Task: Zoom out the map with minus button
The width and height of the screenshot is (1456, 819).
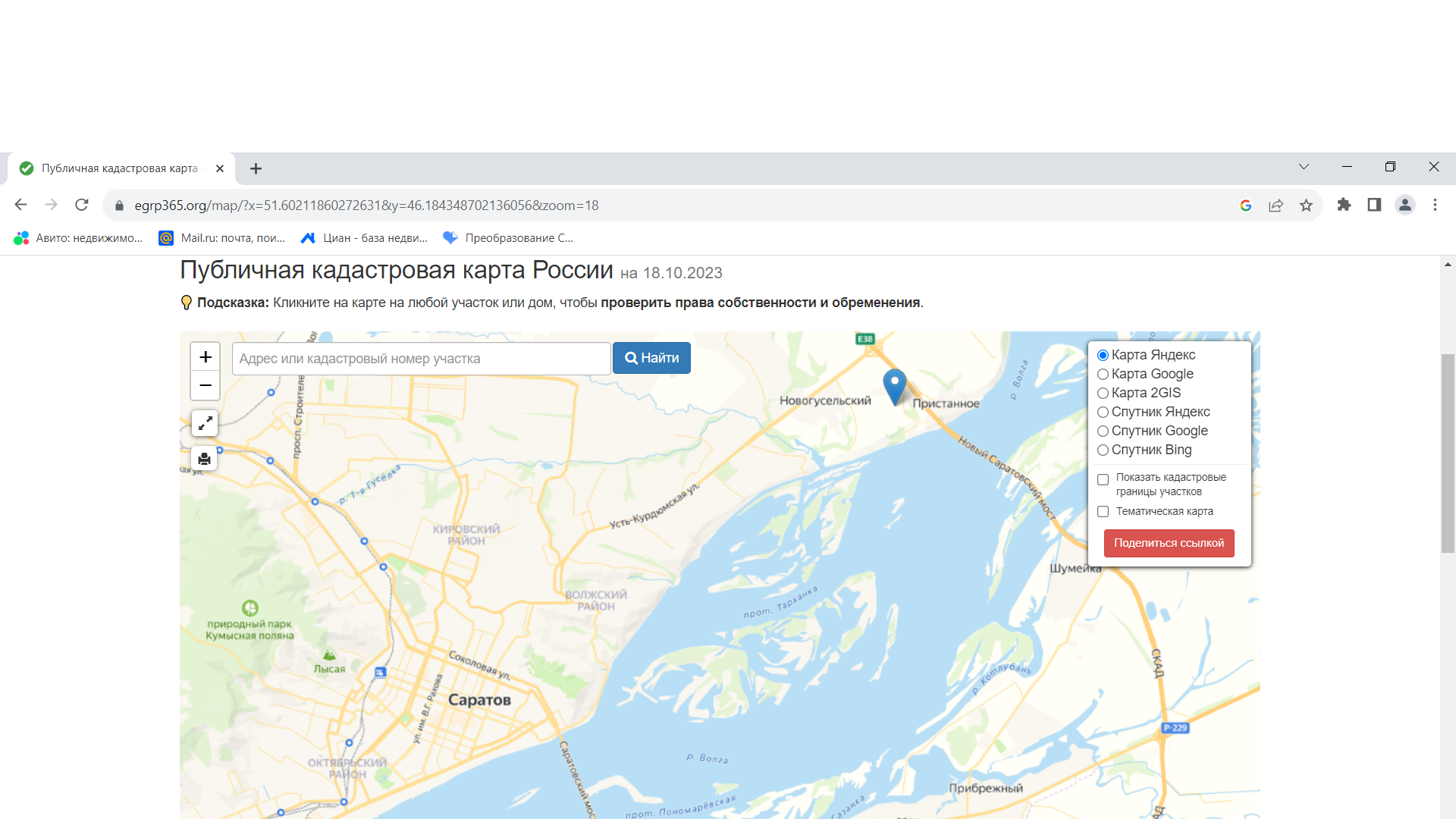Action: [x=205, y=385]
